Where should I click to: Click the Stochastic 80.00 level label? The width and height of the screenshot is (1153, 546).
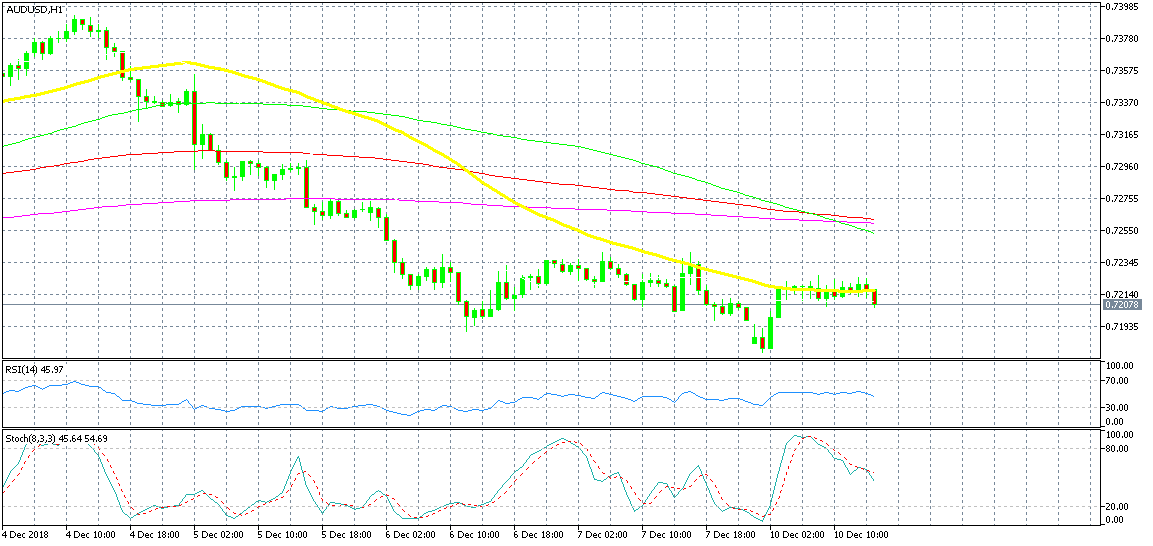point(1115,448)
